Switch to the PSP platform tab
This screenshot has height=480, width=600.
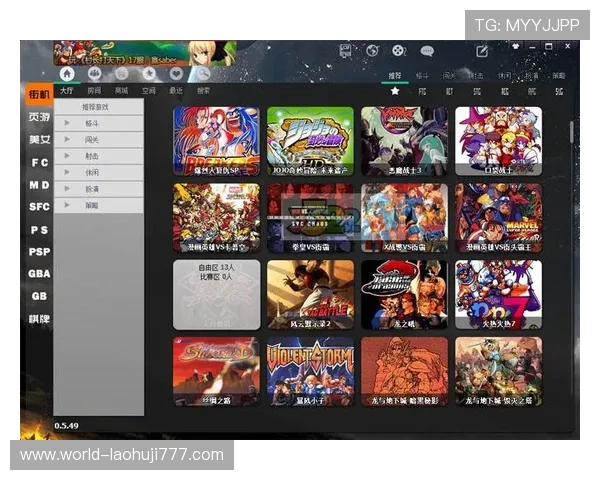tap(39, 252)
